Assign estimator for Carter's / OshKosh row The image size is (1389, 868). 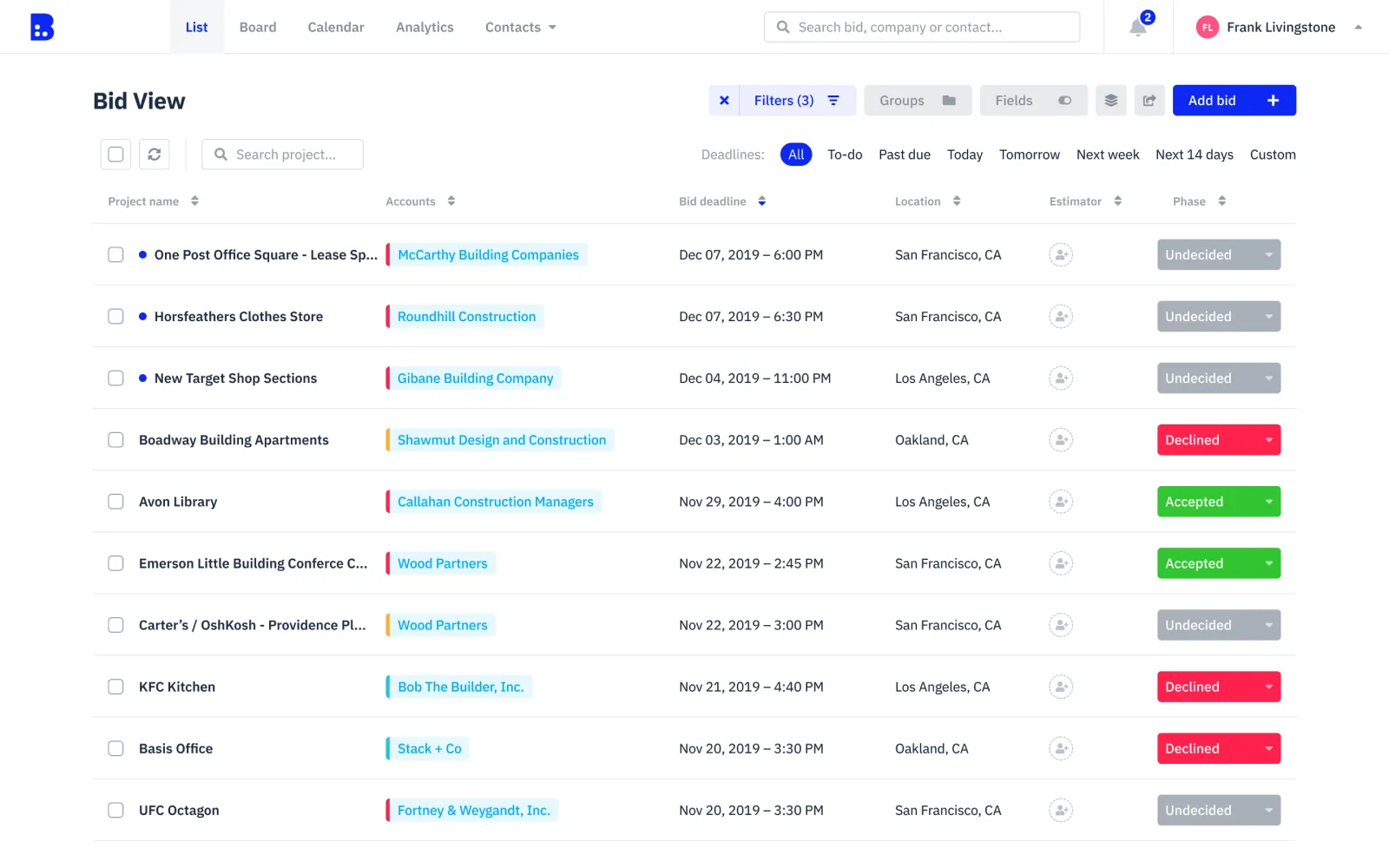coord(1061,625)
